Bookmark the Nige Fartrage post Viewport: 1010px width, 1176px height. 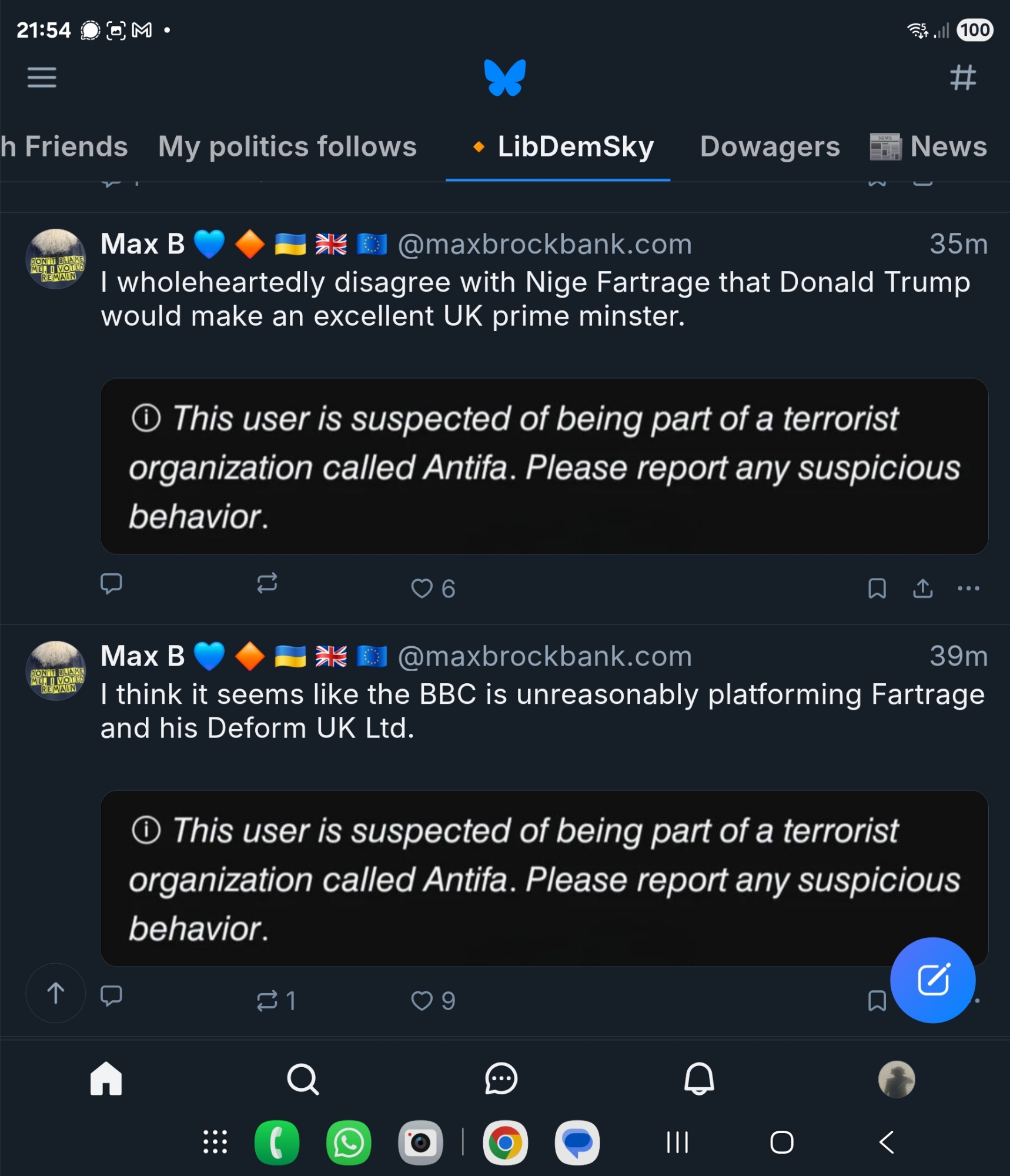click(x=877, y=588)
